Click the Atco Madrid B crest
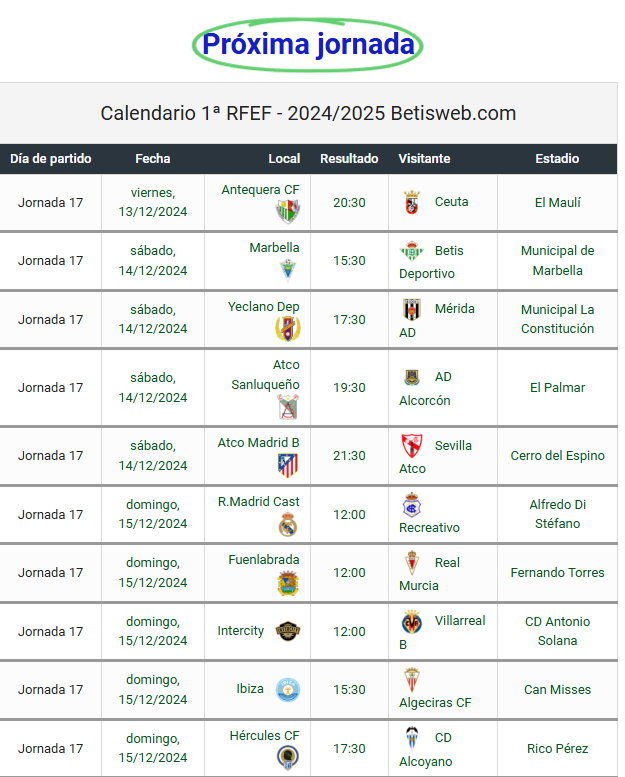This screenshot has width=625, height=777. [288, 465]
